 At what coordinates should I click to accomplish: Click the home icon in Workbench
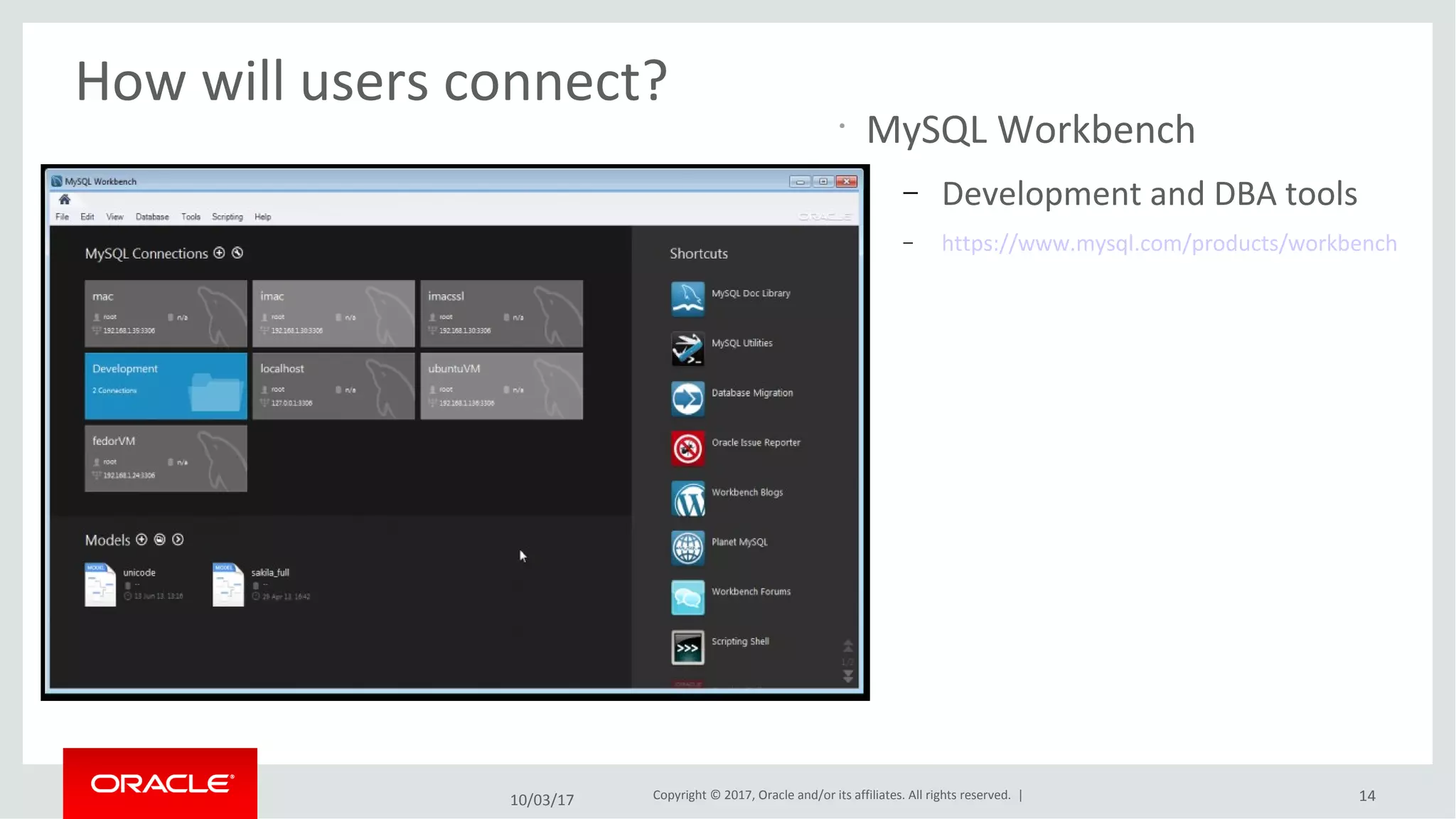pyautogui.click(x=65, y=199)
